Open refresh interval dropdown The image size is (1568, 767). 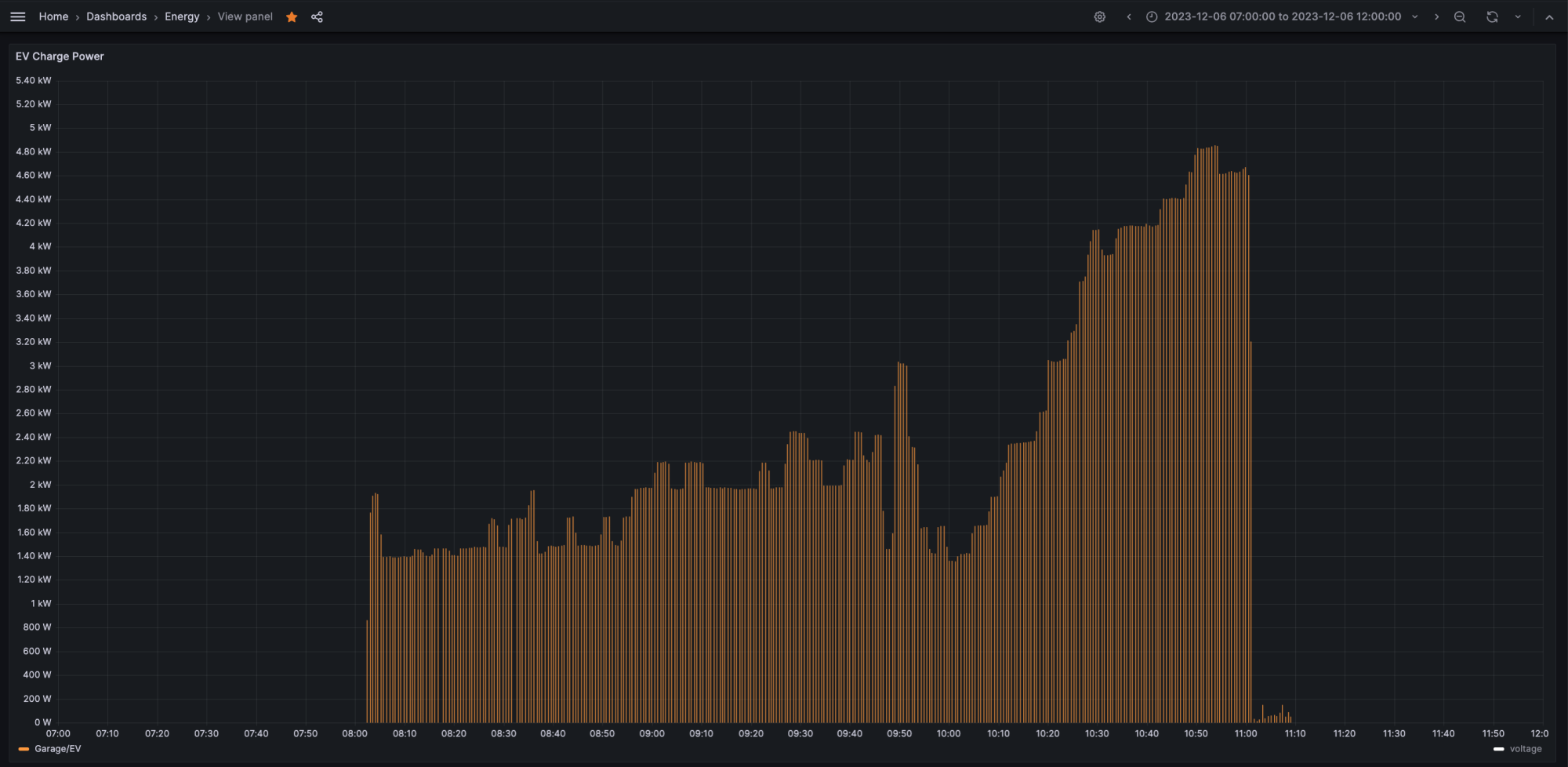pos(1518,16)
